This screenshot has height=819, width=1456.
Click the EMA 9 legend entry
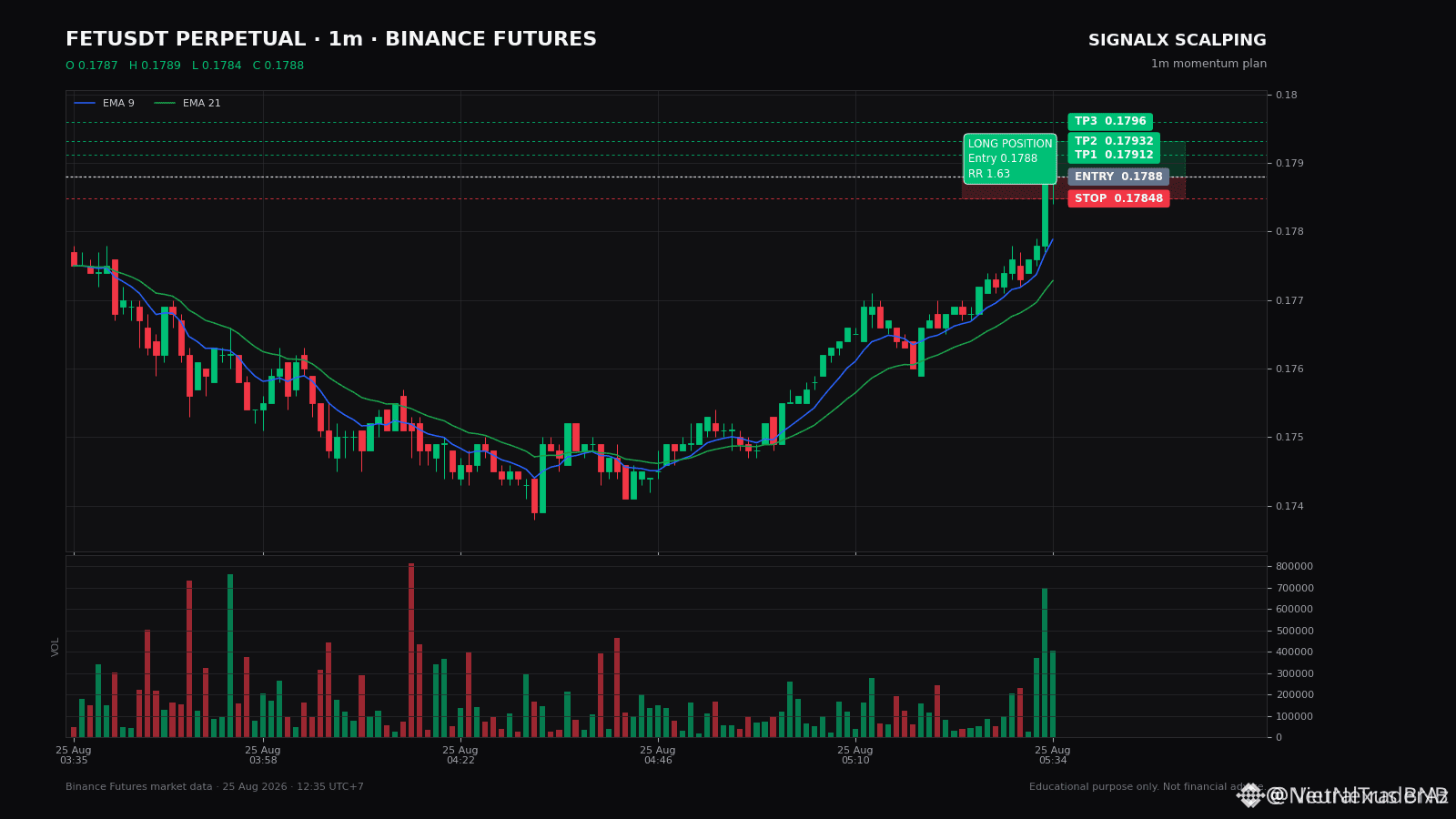[105, 104]
